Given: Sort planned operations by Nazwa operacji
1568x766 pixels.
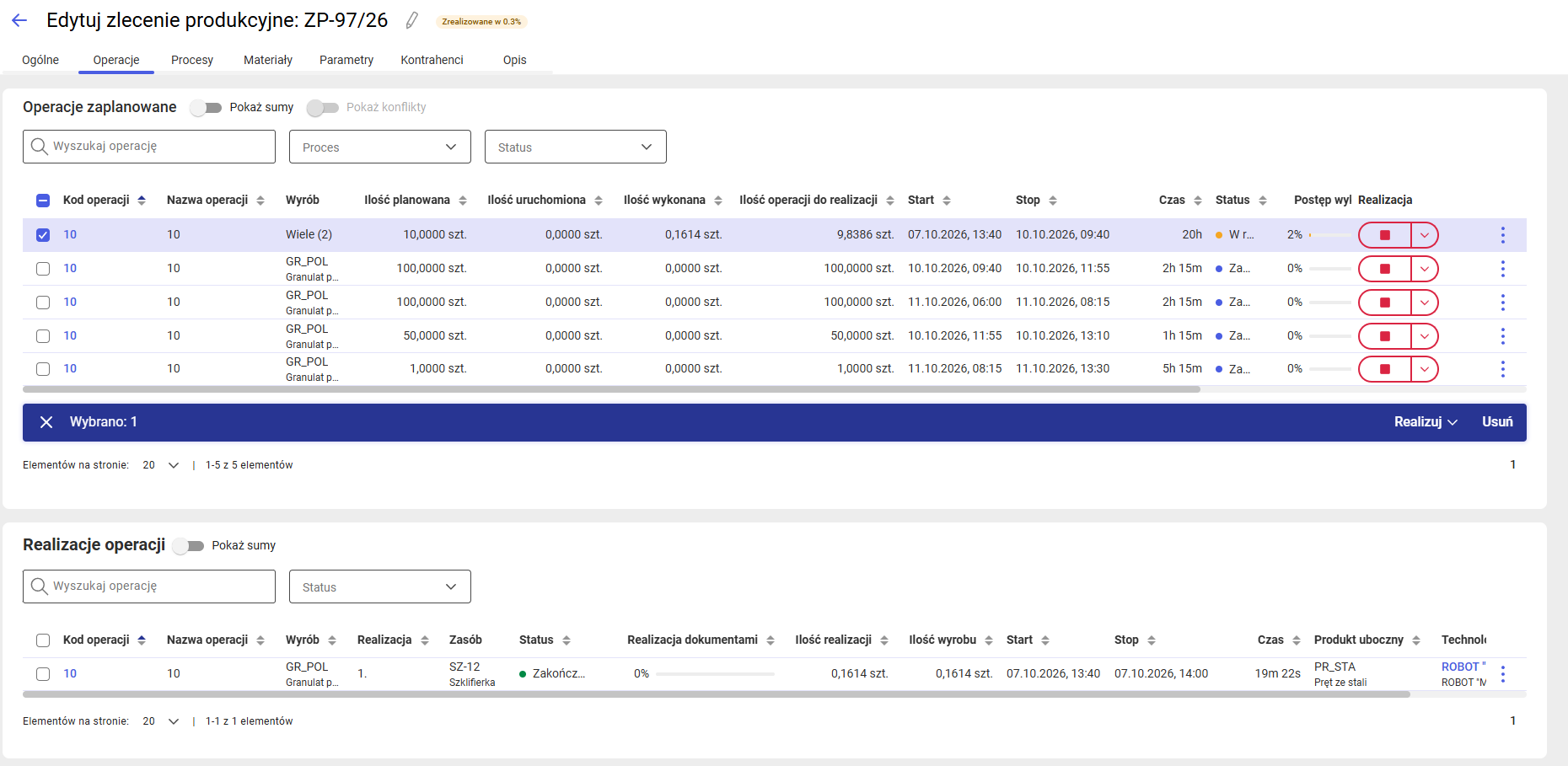Looking at the screenshot, I should click(260, 201).
